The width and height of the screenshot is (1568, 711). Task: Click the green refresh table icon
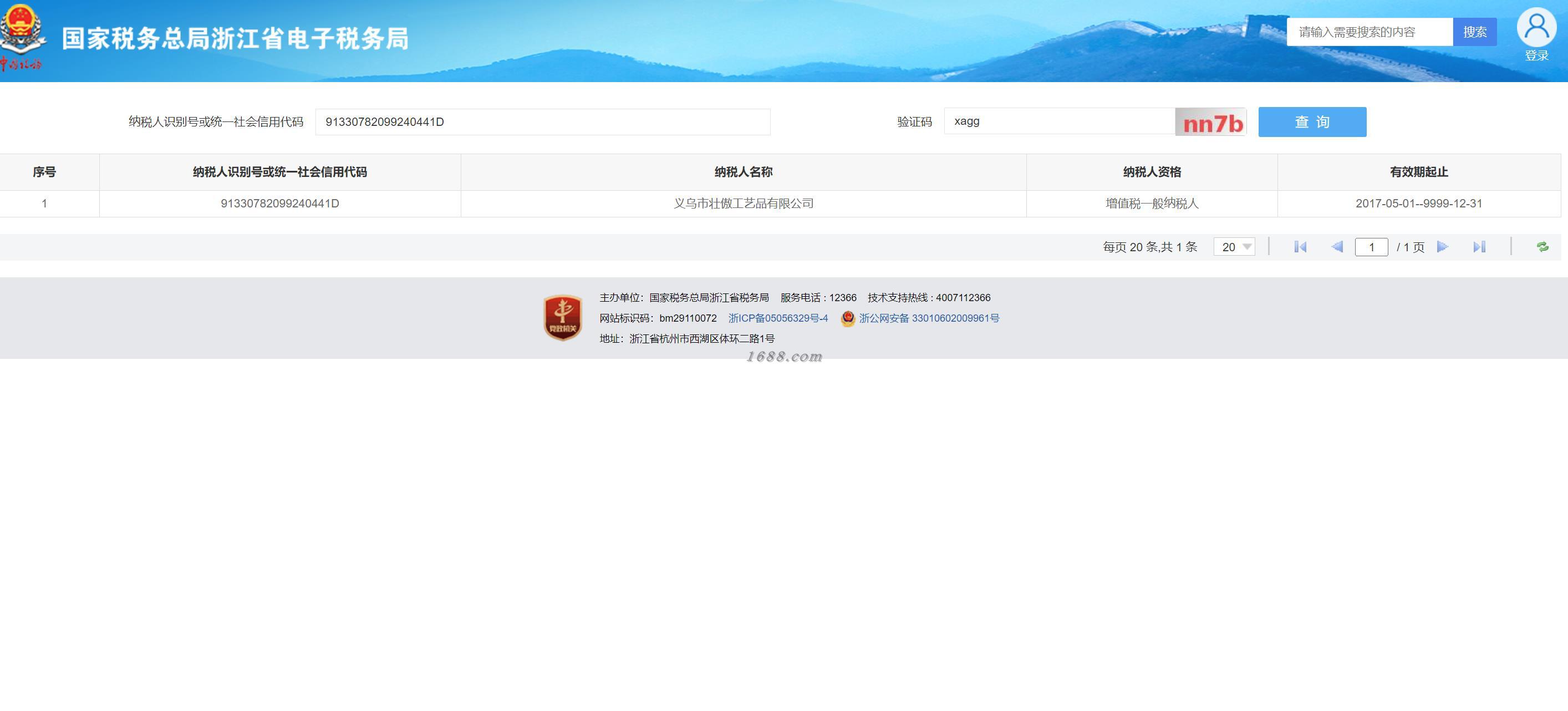pos(1542,247)
